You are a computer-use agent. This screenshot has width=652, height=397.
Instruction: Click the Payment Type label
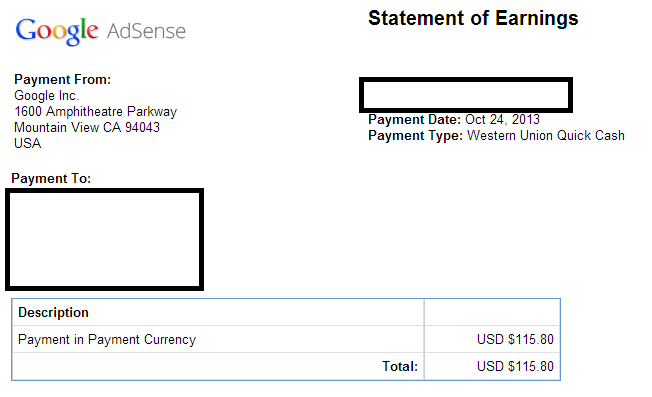coord(415,136)
